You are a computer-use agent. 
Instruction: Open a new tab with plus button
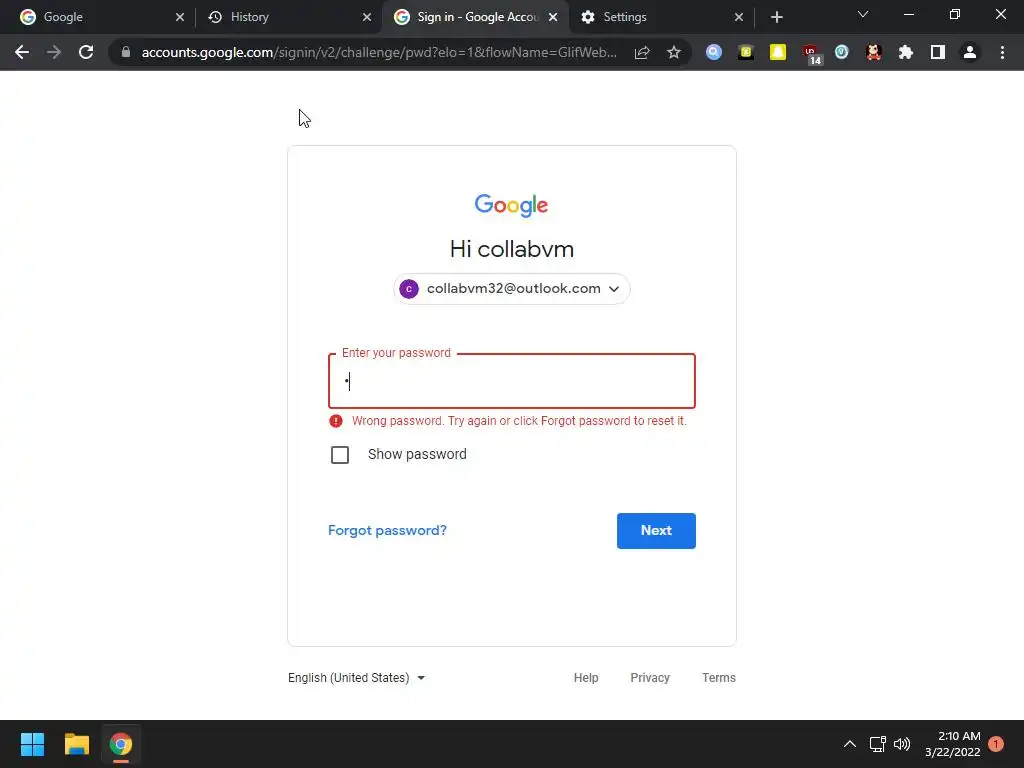[776, 17]
